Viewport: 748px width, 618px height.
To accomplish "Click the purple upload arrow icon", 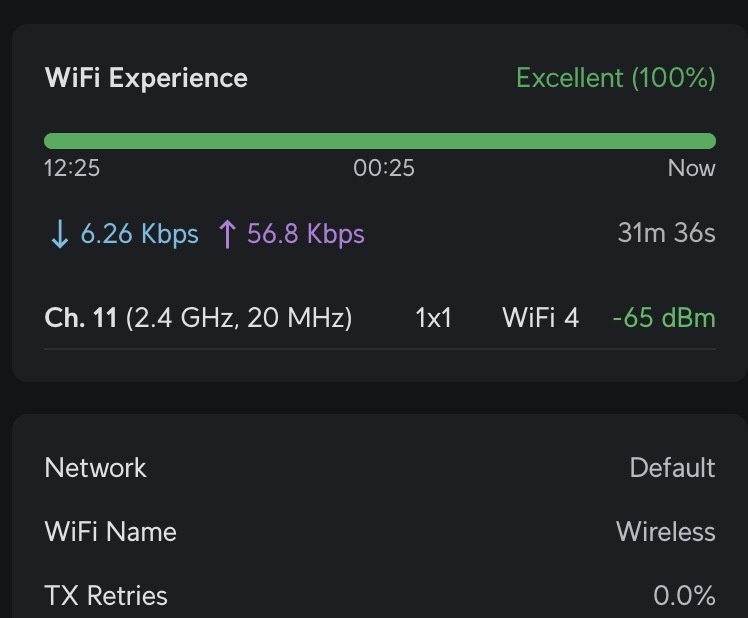I will (227, 234).
